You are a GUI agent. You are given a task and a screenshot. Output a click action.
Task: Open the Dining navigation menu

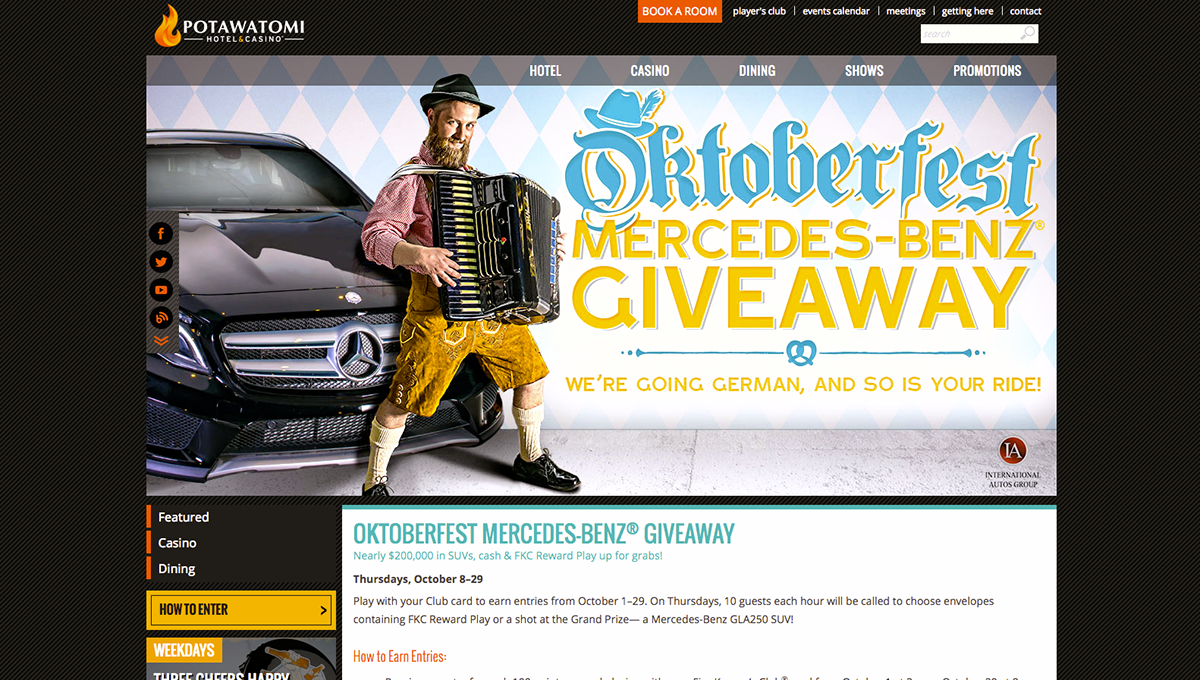pyautogui.click(x=757, y=71)
